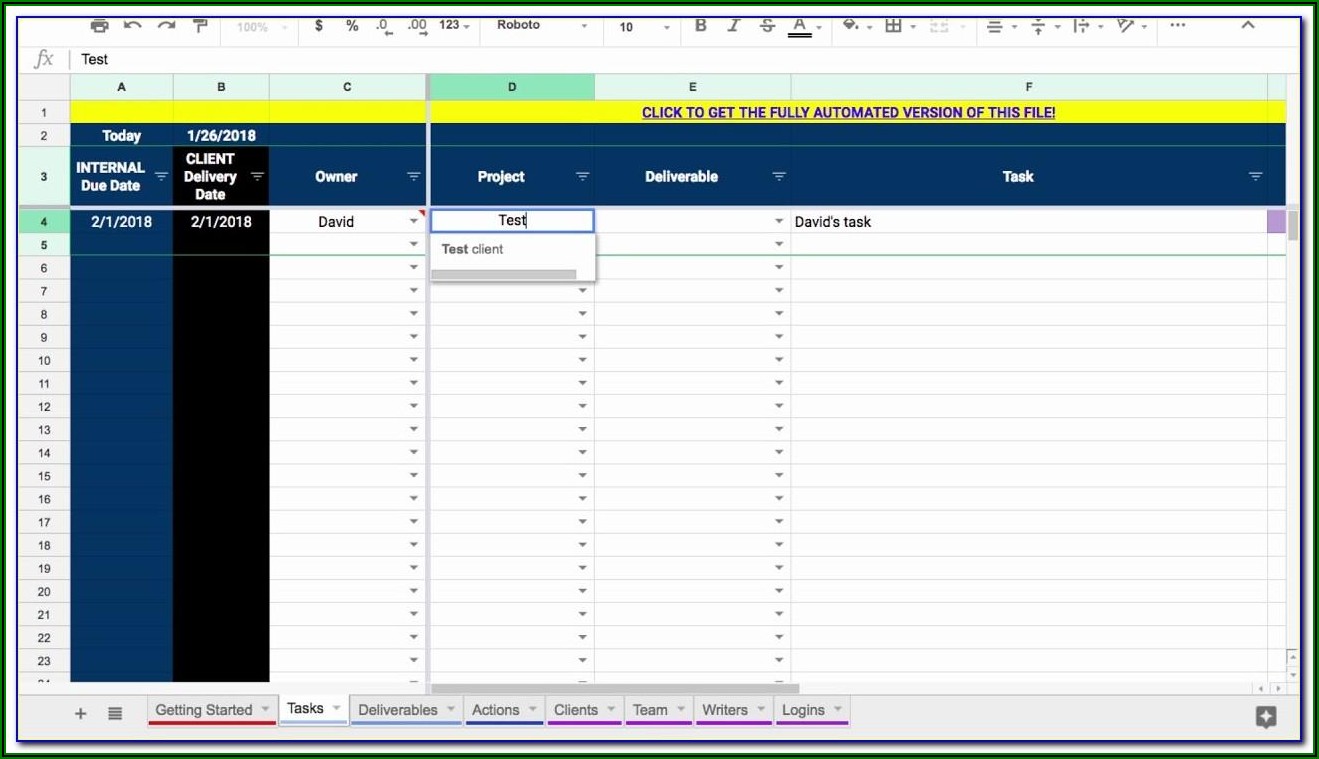Expand the Deliverable dropdown in row 4
The image size is (1319, 759).
tap(779, 221)
